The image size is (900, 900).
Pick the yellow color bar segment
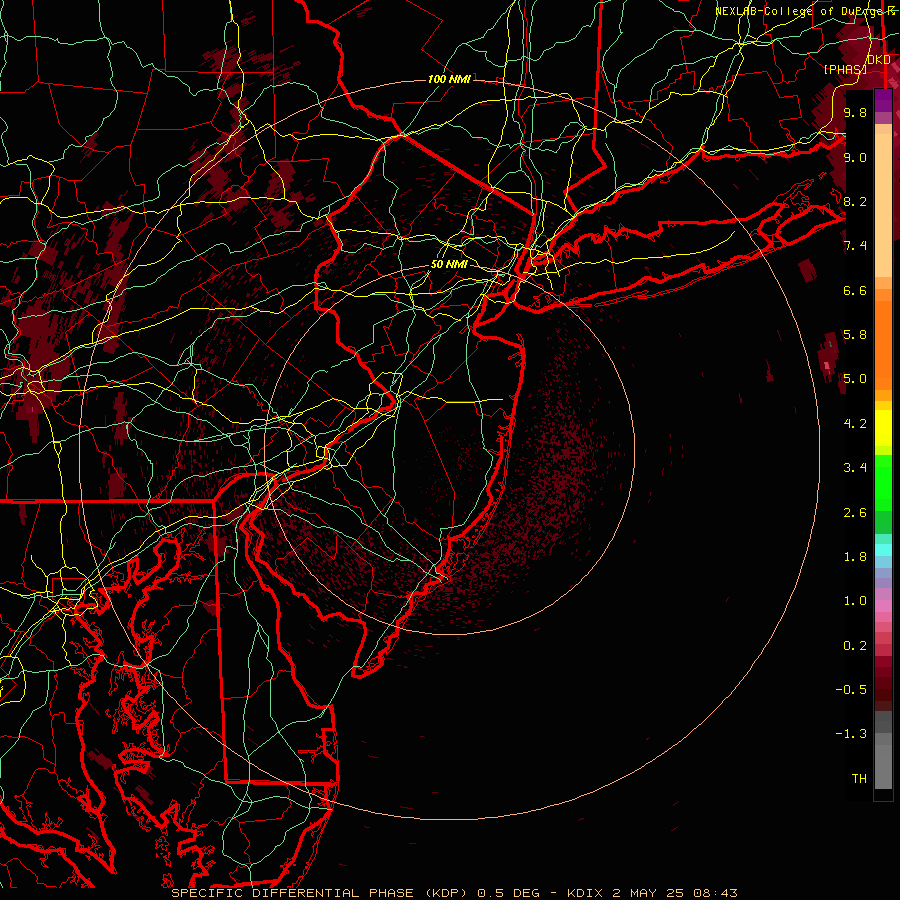coord(883,428)
